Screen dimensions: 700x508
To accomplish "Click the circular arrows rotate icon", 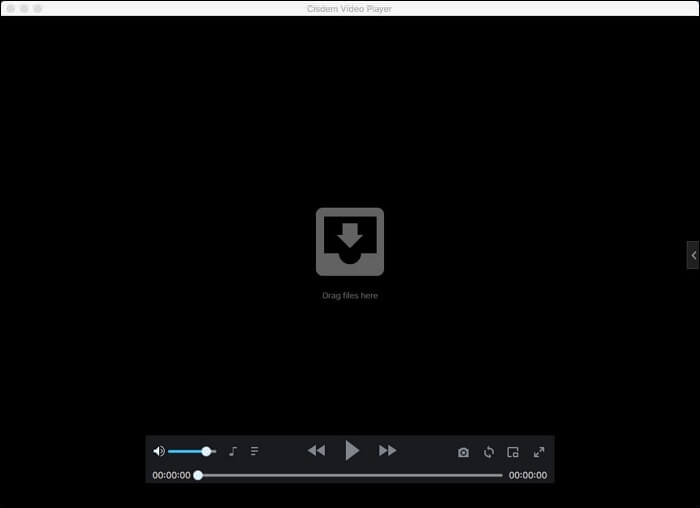I will [x=489, y=453].
